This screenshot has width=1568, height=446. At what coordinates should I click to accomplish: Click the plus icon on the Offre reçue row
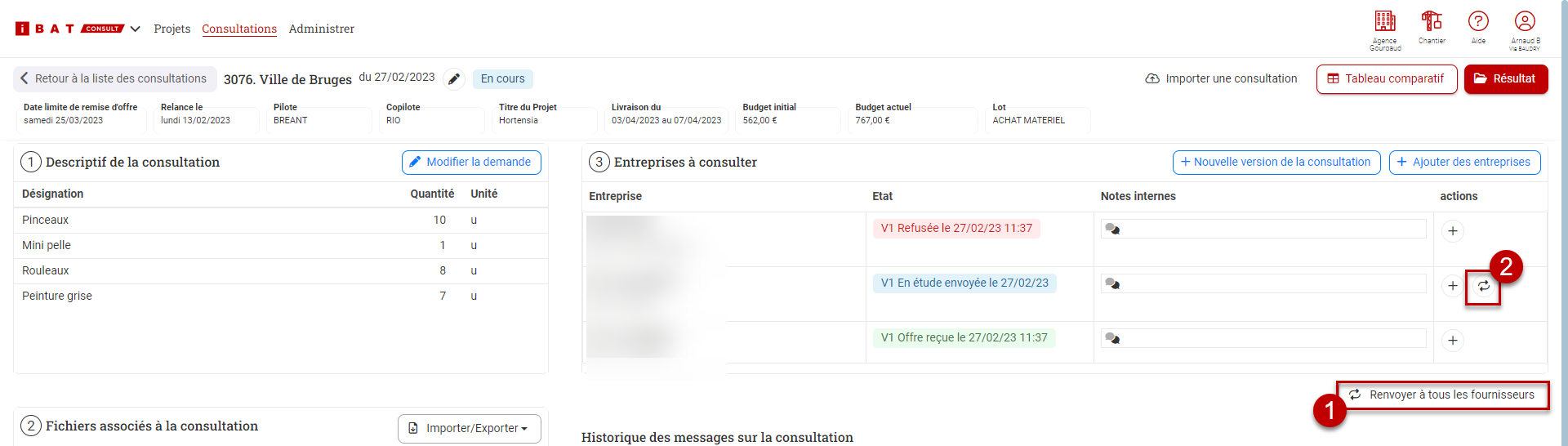1453,341
